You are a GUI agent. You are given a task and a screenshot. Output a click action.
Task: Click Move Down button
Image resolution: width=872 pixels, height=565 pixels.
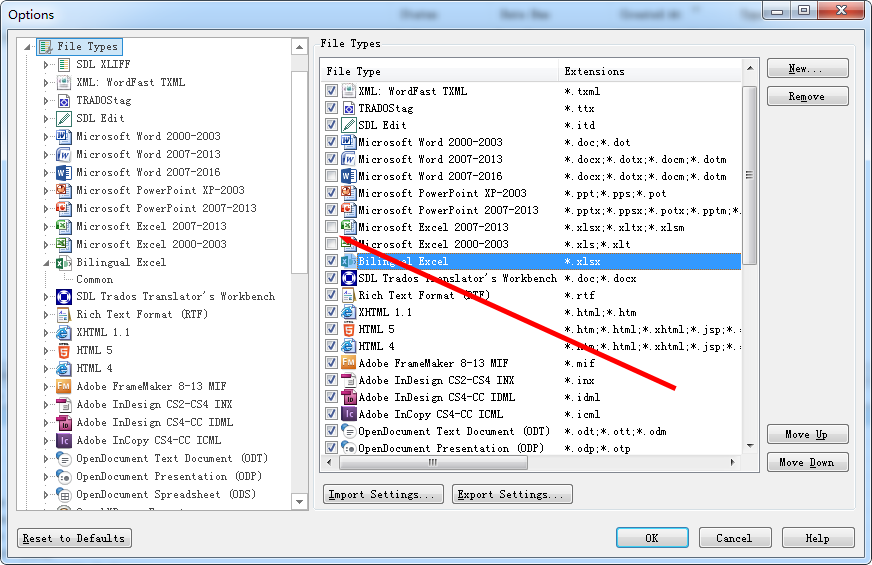click(x=807, y=462)
